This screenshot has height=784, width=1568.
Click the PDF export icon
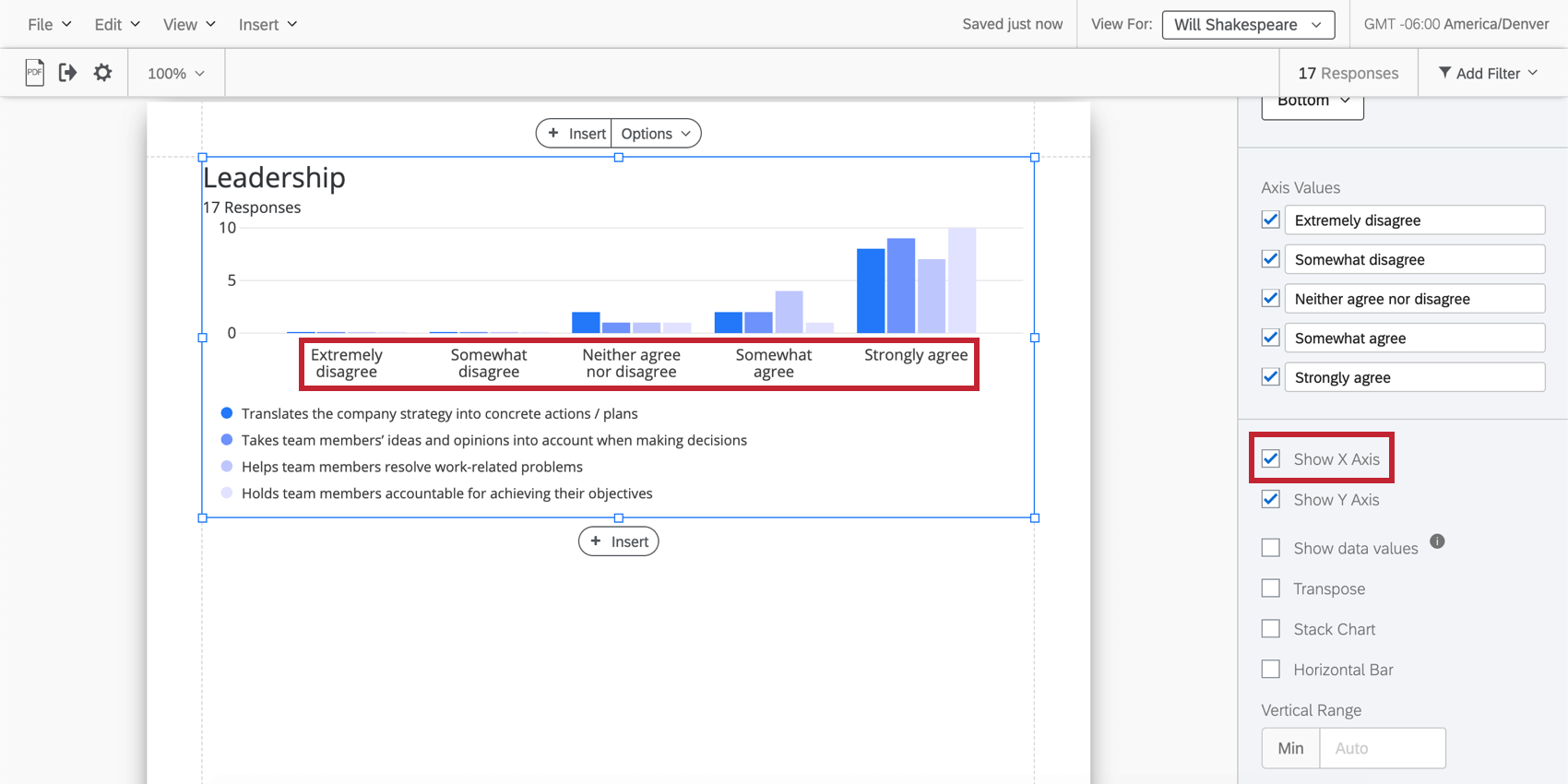pyautogui.click(x=34, y=73)
